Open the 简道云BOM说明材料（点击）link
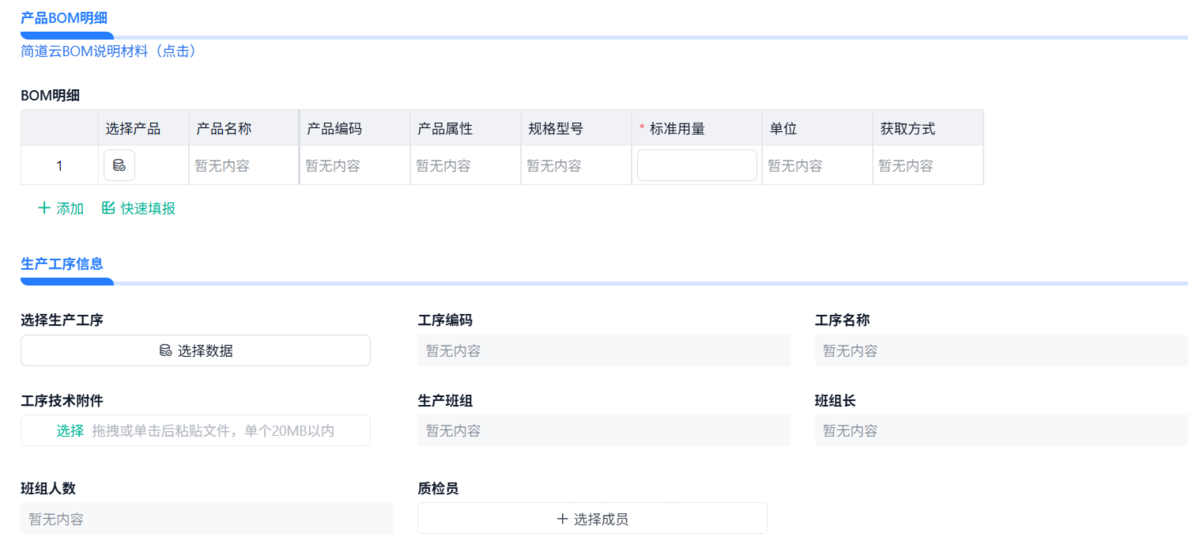Image resolution: width=1200 pixels, height=541 pixels. click(108, 50)
